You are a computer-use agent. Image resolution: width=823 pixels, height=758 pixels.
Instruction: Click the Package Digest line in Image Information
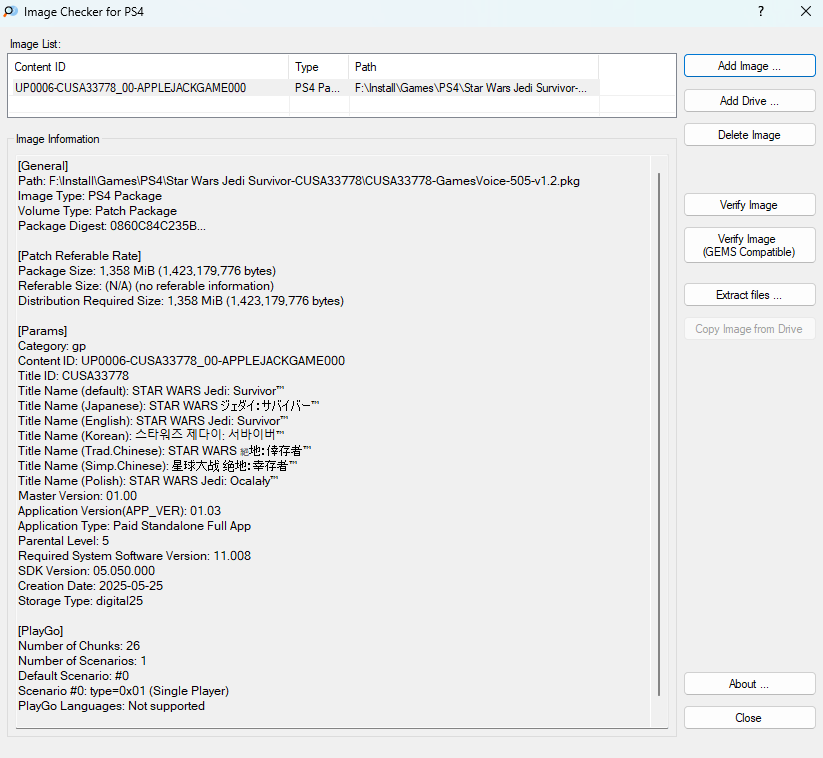point(112,226)
